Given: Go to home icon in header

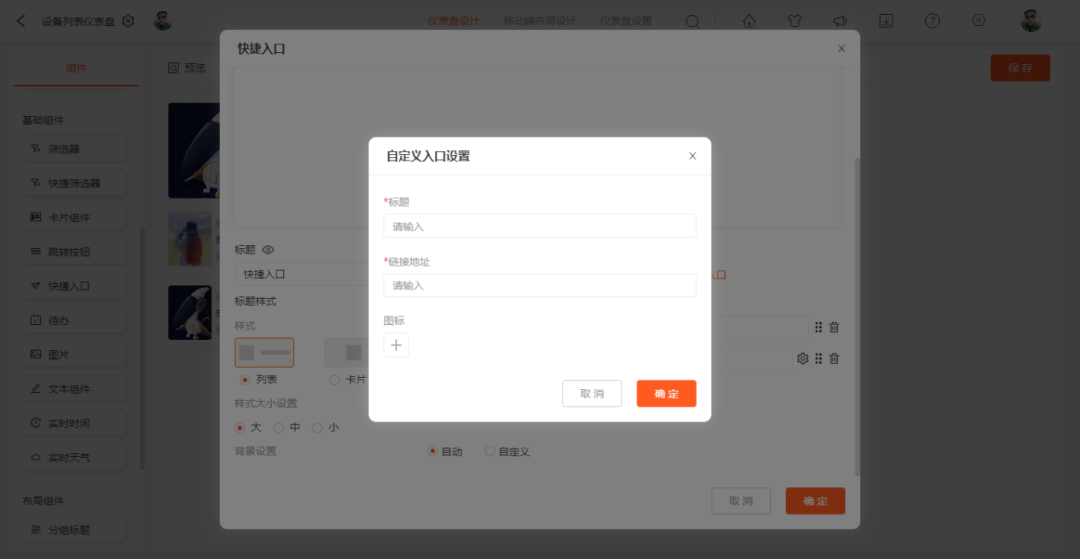Looking at the screenshot, I should point(749,21).
